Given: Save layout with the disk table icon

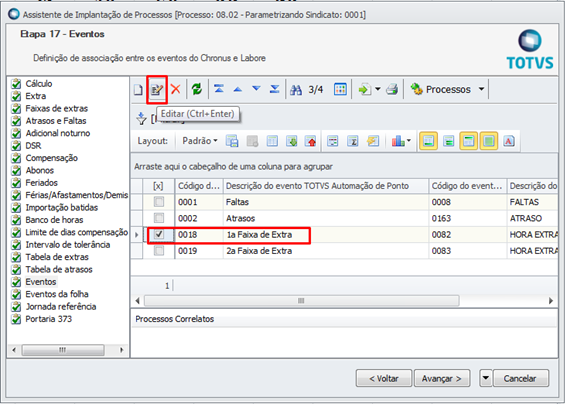Looking at the screenshot, I should [x=232, y=141].
